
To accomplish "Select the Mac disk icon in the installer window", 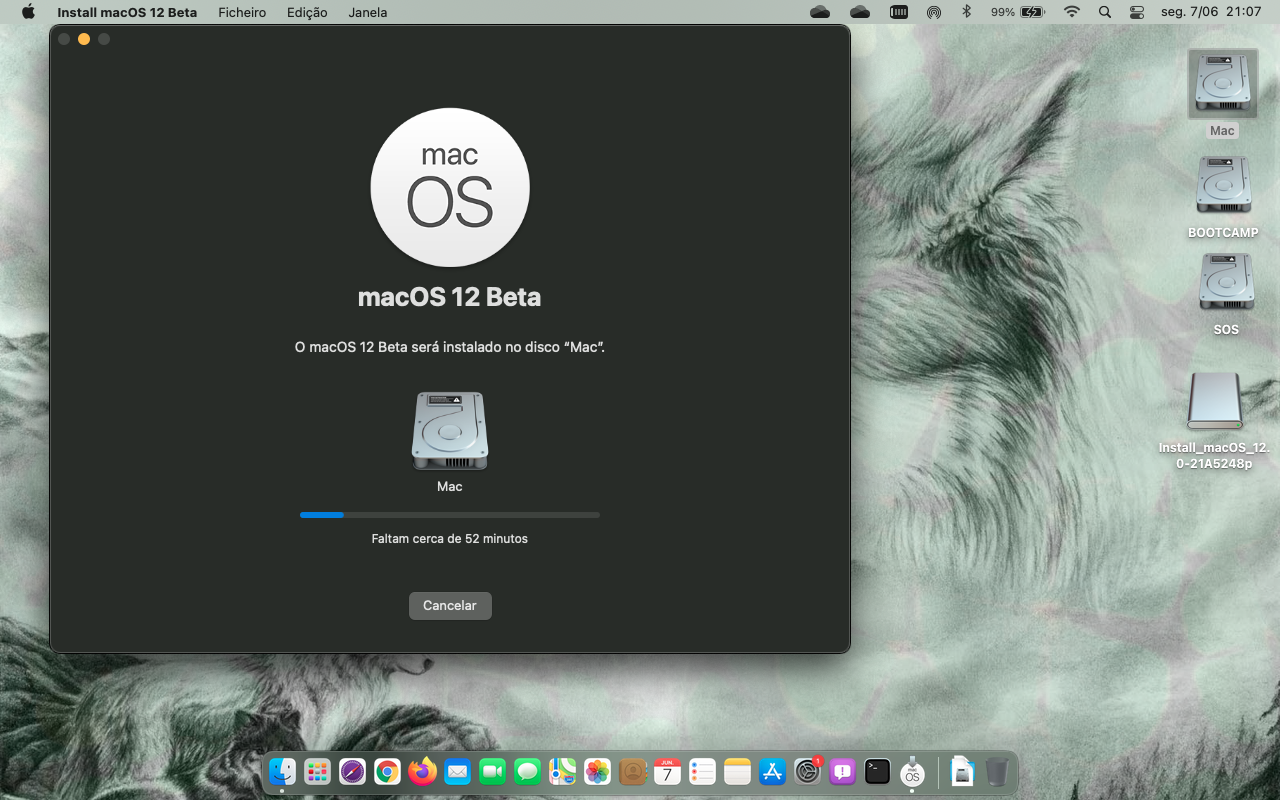I will 450,431.
